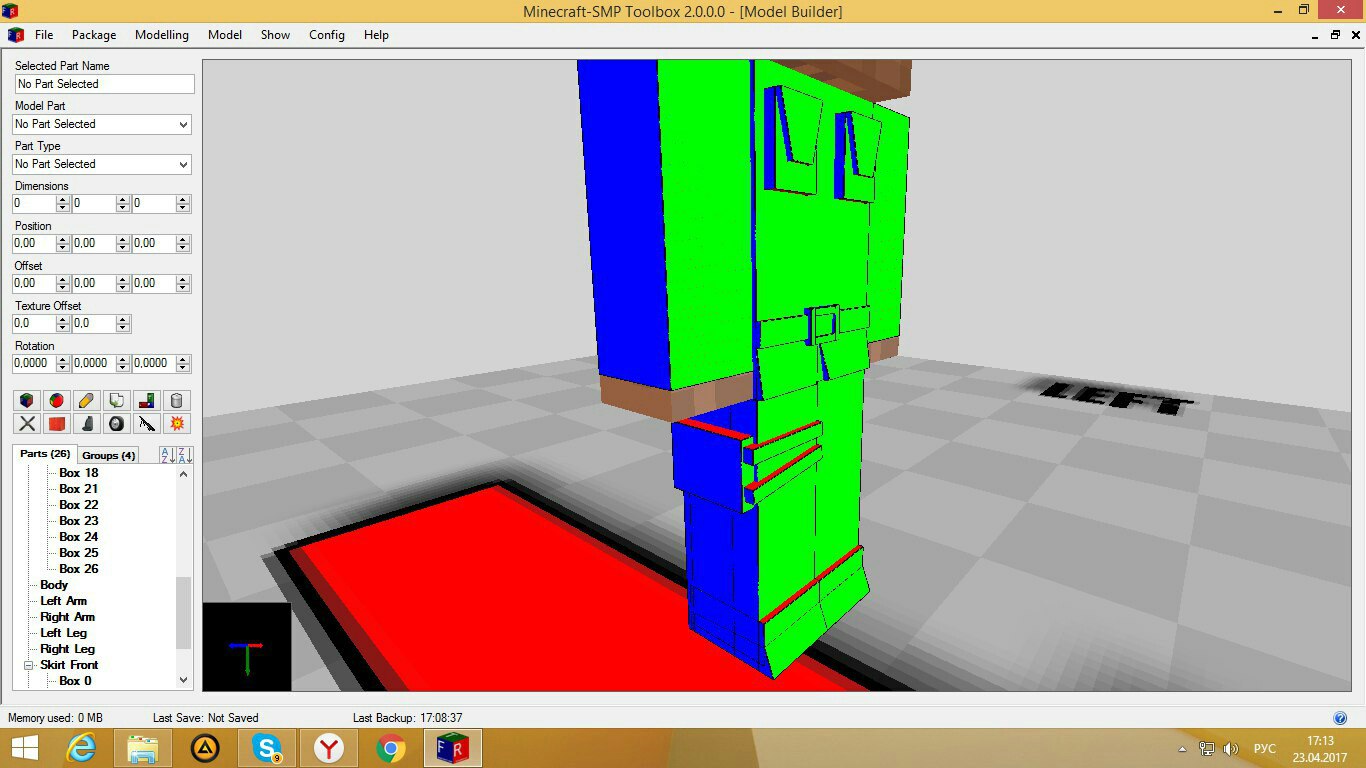This screenshot has height=768, width=1366.
Task: Open Google Chrome from the taskbar
Action: point(391,748)
